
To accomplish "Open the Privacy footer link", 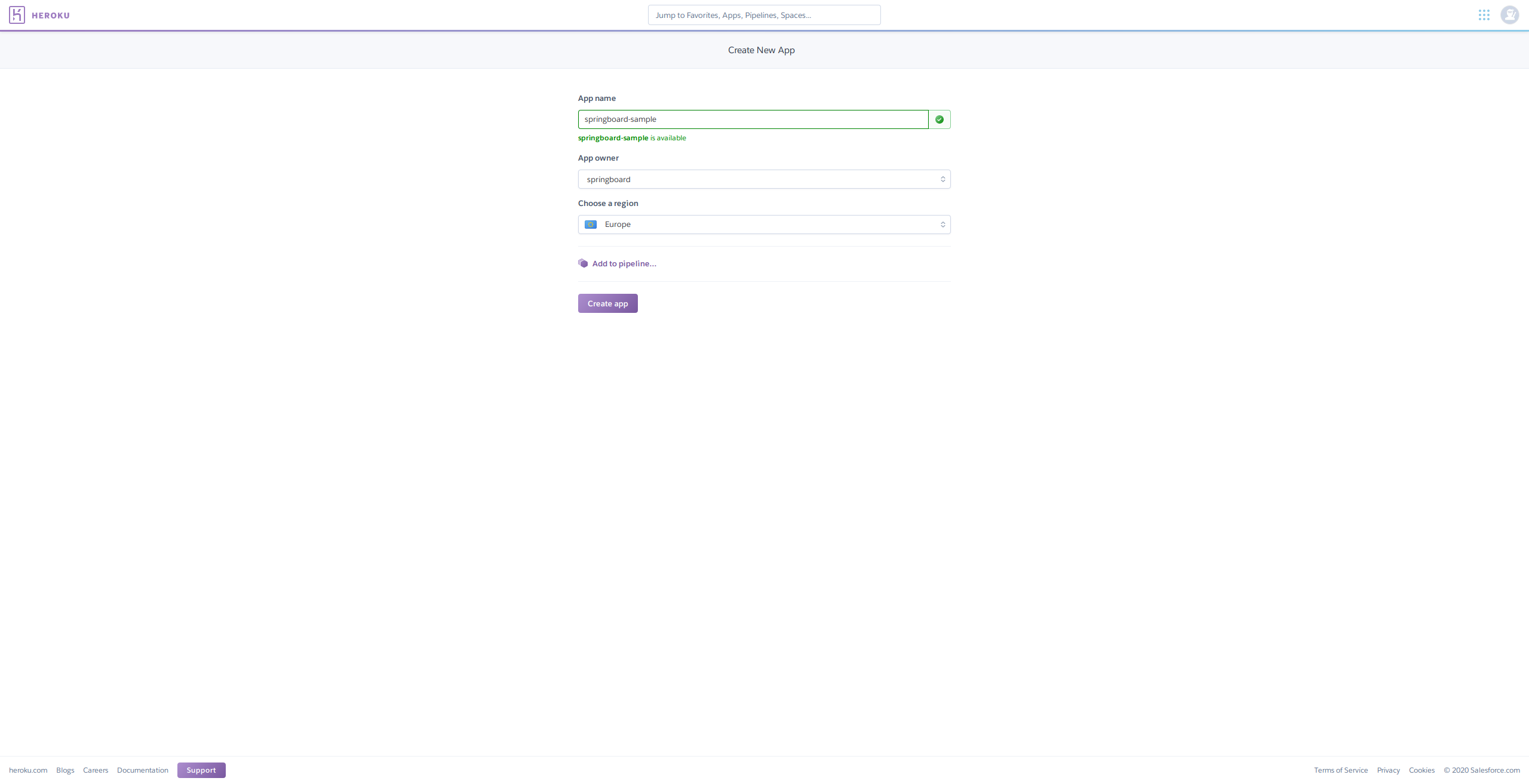I will [1388, 770].
